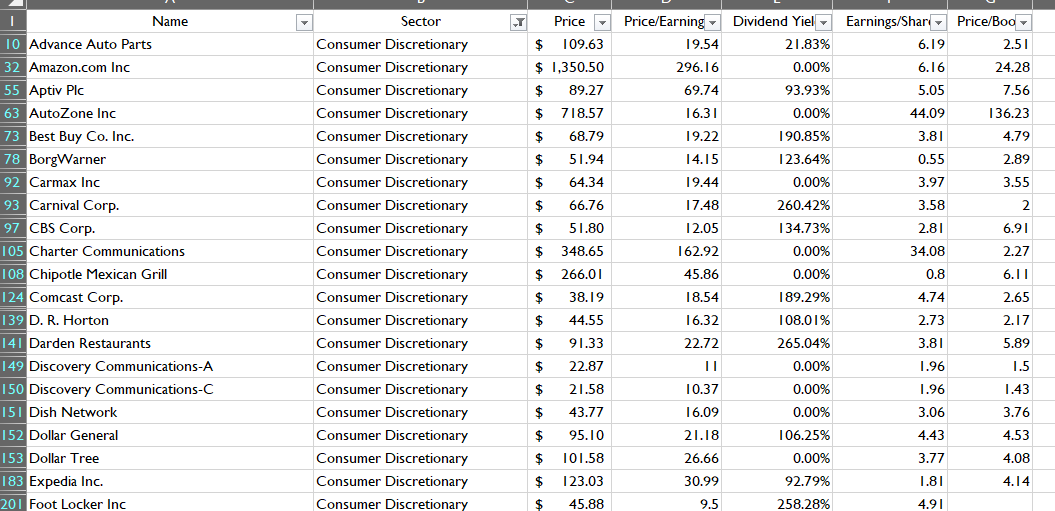Select the Name header cell
Image resolution: width=1055 pixels, height=511 pixels.
[170, 22]
